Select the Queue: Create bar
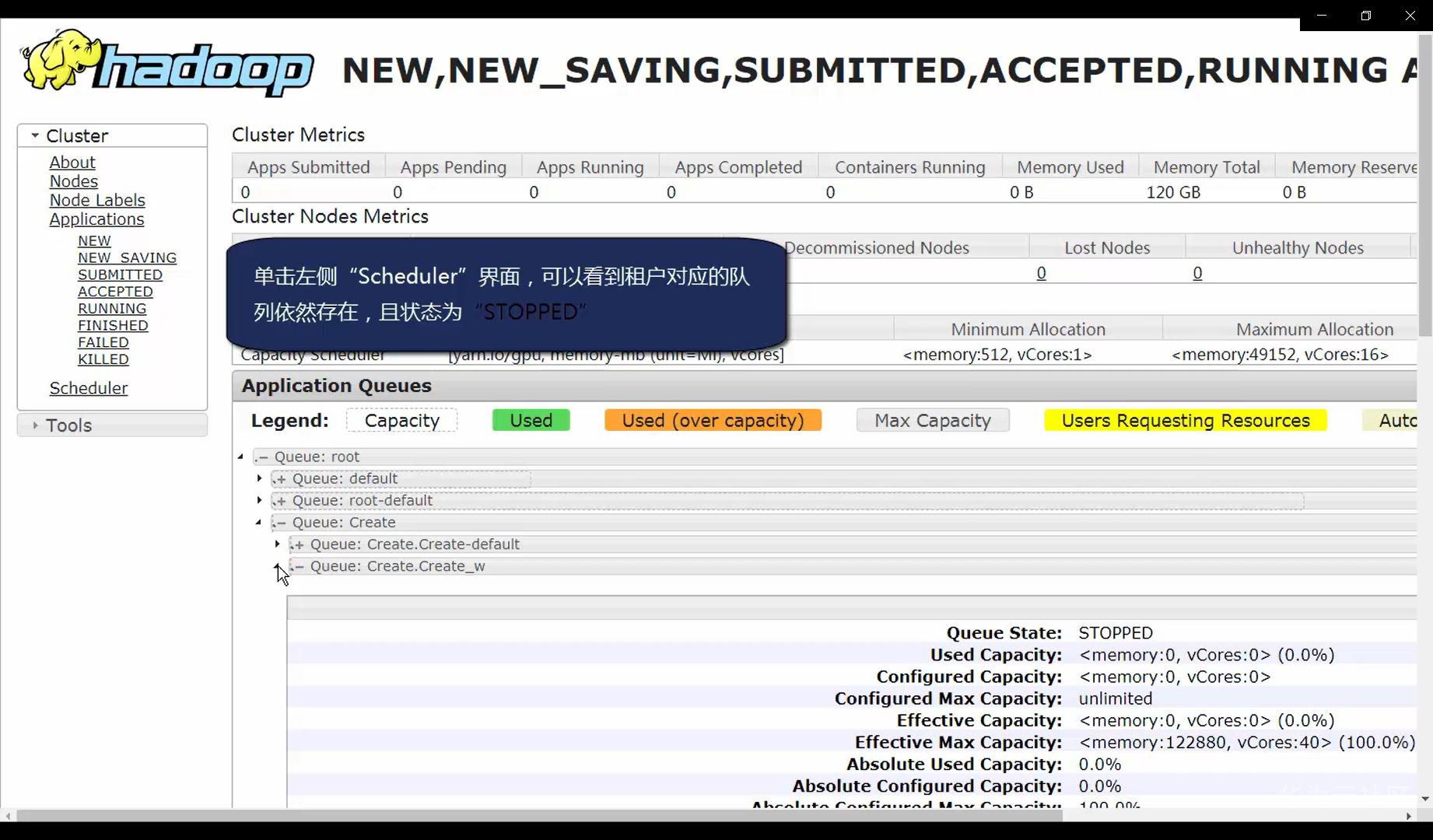Image resolution: width=1433 pixels, height=840 pixels. [x=844, y=522]
